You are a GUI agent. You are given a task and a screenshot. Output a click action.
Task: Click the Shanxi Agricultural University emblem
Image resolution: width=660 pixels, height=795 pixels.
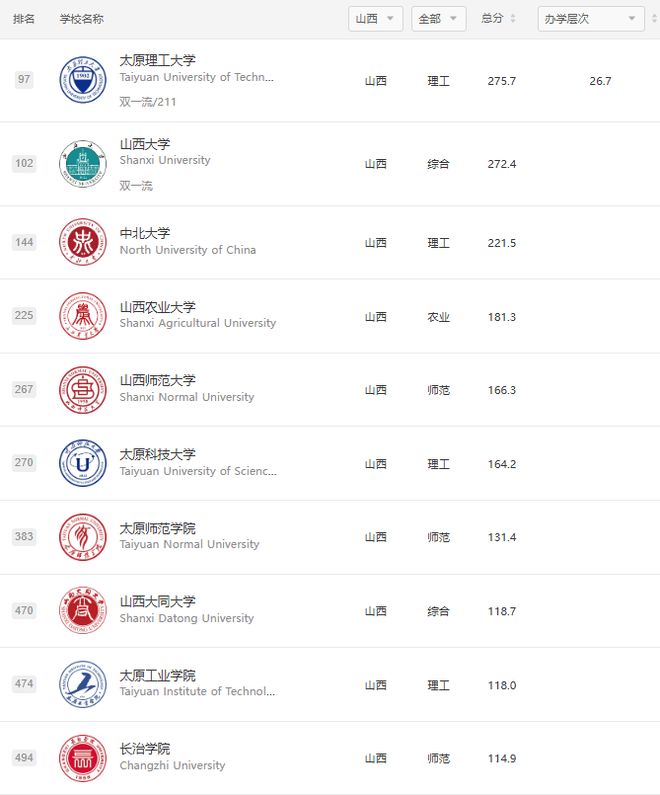[83, 316]
